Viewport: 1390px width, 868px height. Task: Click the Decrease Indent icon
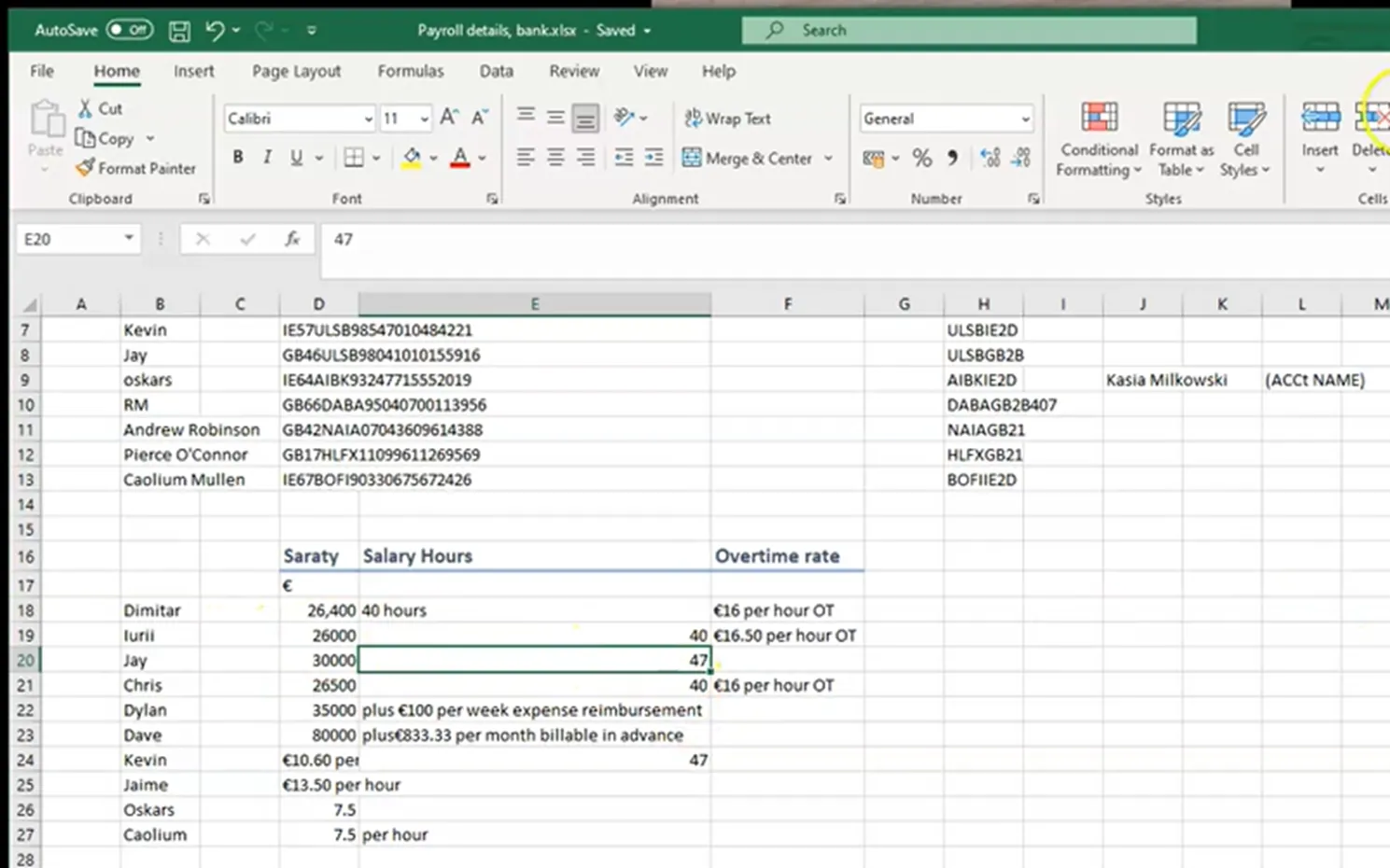point(624,158)
